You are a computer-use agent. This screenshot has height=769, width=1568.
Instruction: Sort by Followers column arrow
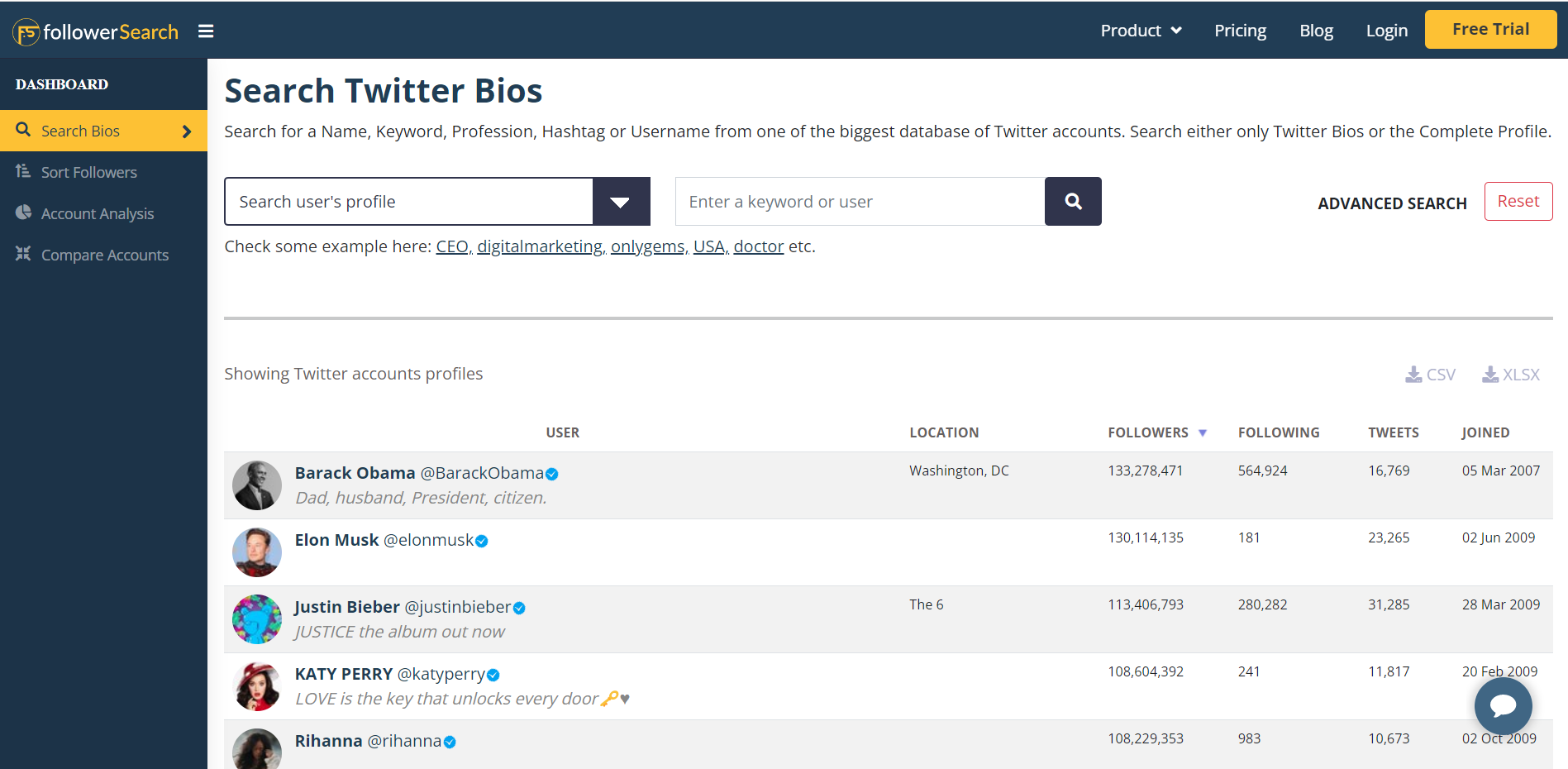point(1203,432)
